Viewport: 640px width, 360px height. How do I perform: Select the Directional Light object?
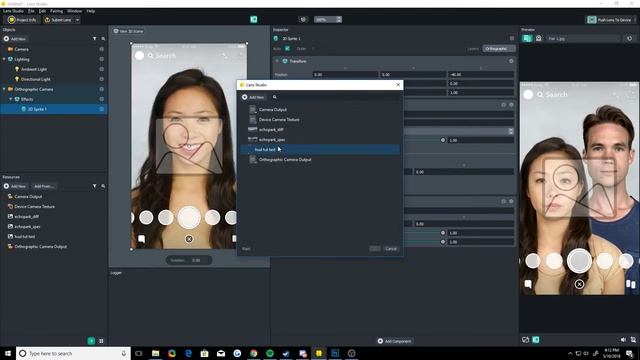35,79
